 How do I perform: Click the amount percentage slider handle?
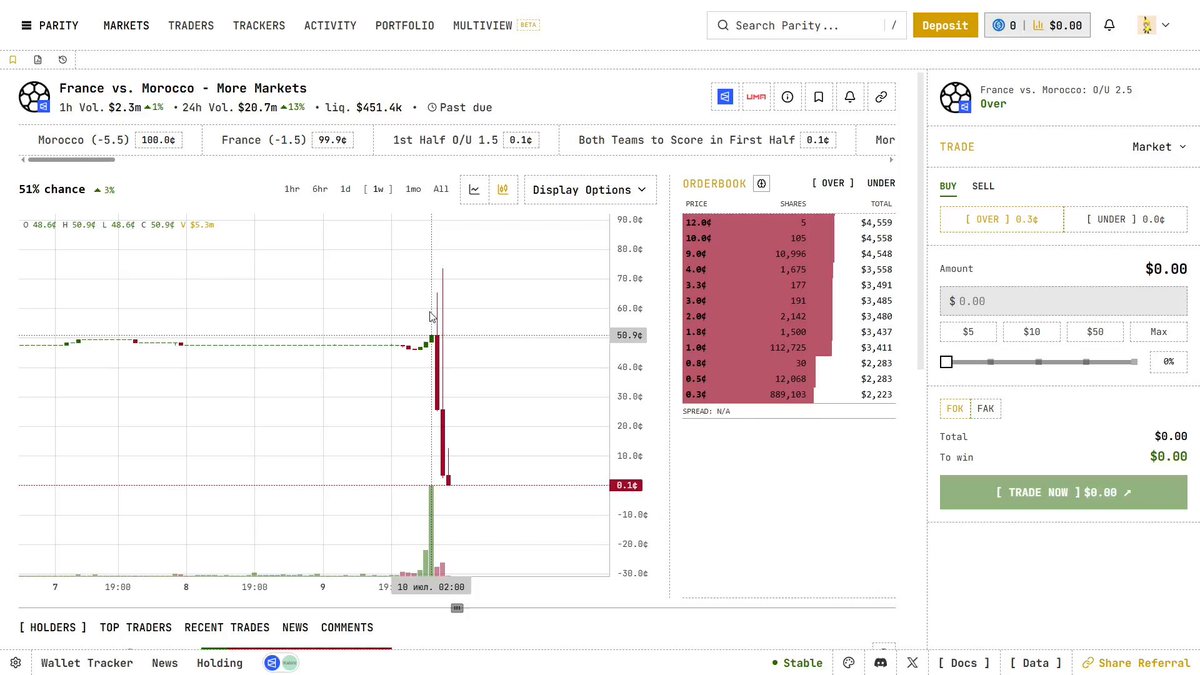point(946,362)
